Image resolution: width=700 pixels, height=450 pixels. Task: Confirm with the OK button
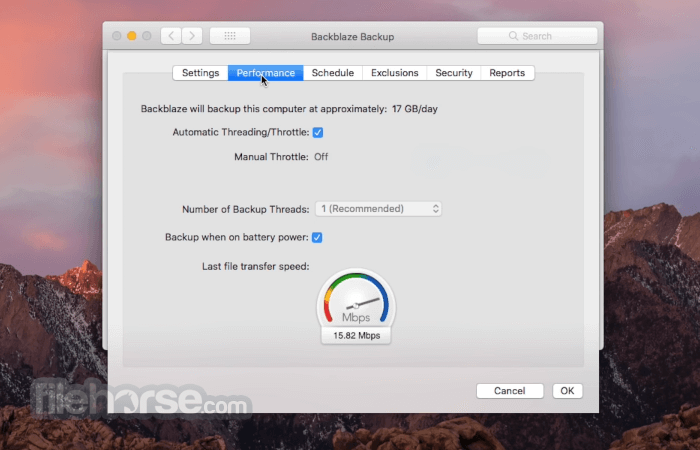[567, 391]
